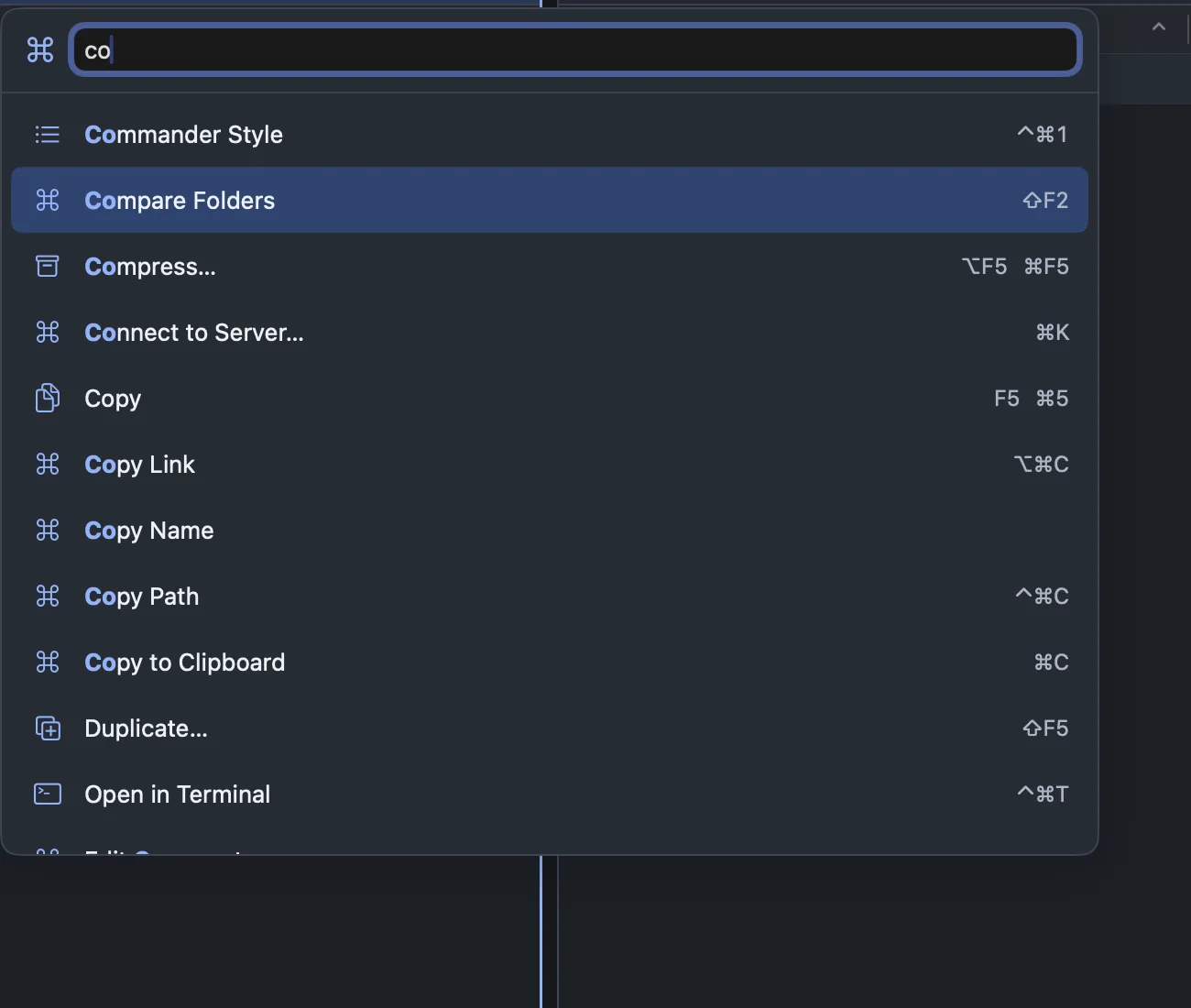1191x1008 pixels.
Task: Click the ⇧F2 shortcut label for Compare Folders
Action: point(1045,200)
